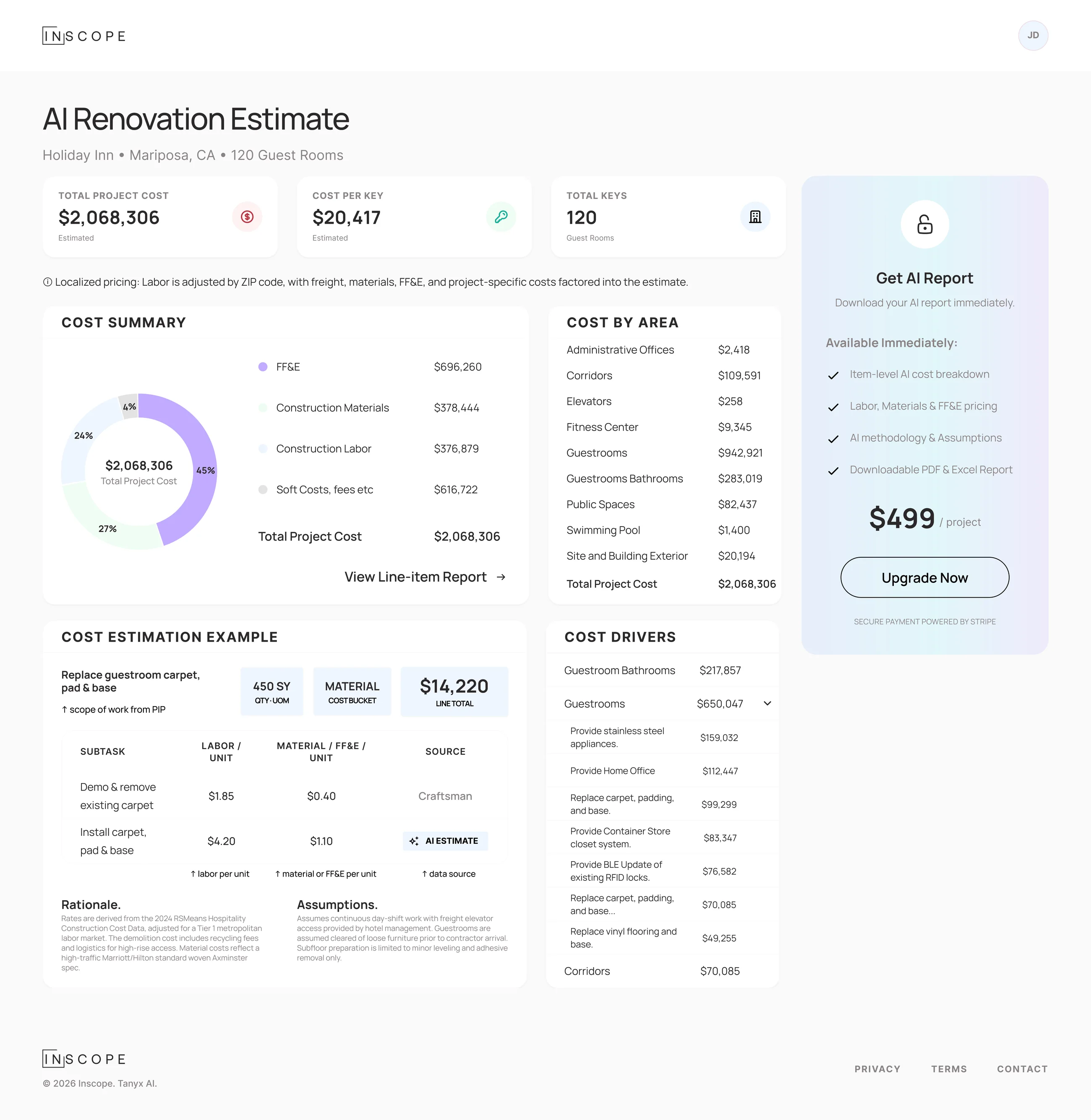This screenshot has width=1091, height=1120.
Task: Expand the Corridors cost driver row
Action: (x=663, y=971)
